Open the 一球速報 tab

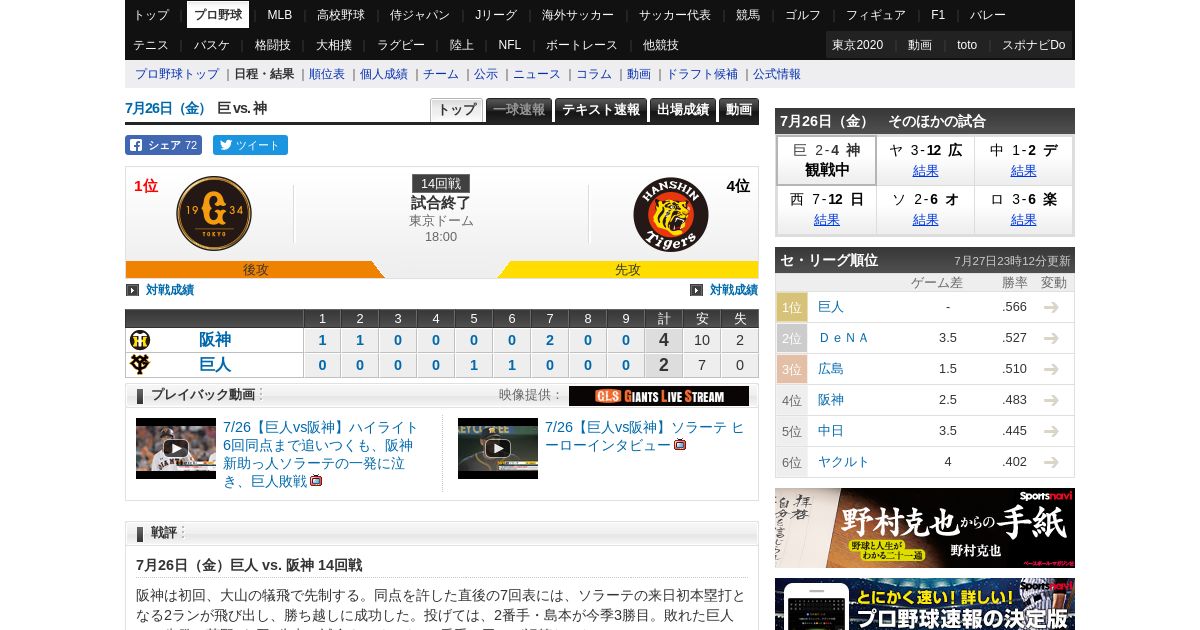pyautogui.click(x=519, y=110)
